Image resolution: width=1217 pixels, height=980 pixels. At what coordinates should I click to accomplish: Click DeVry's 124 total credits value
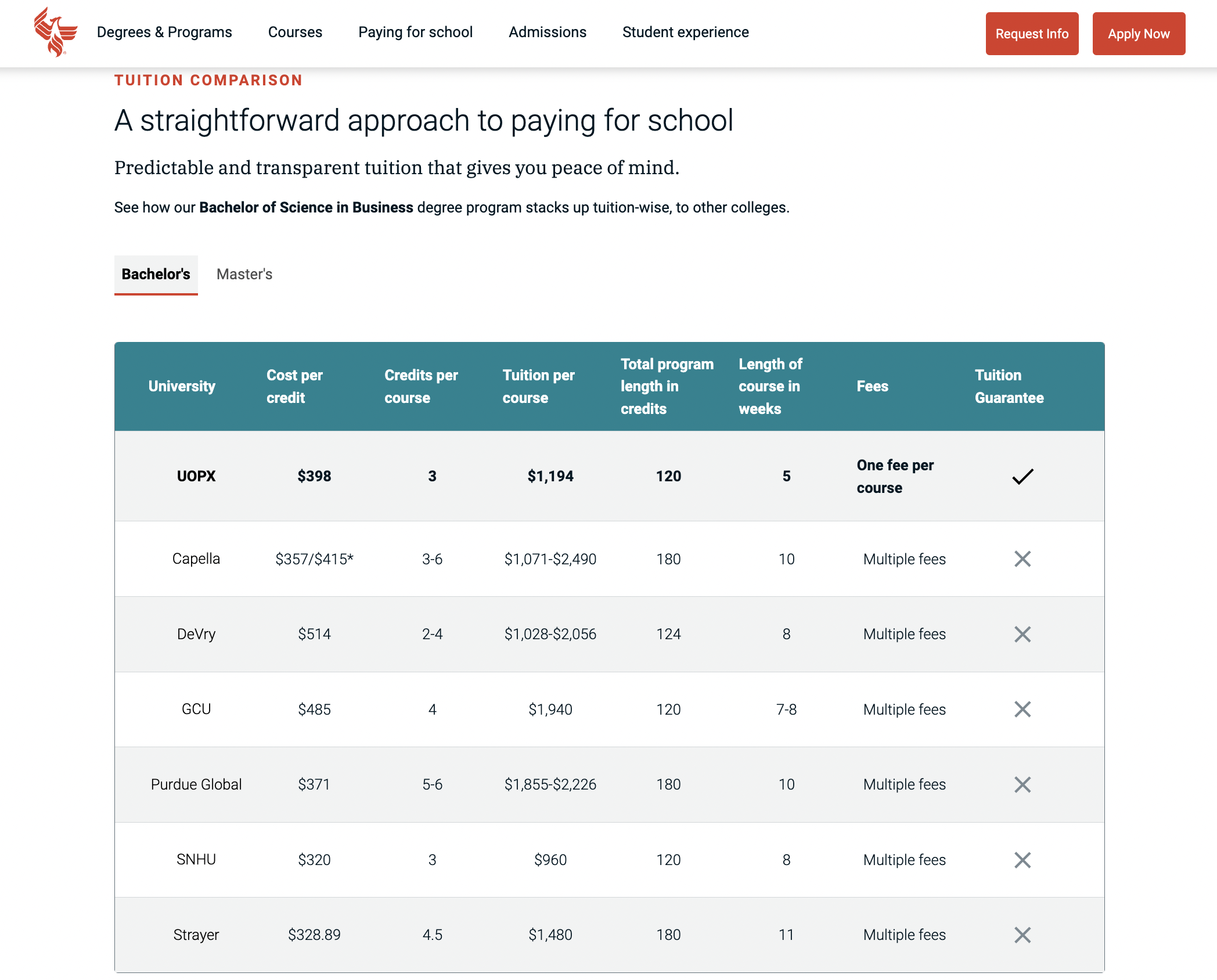point(668,634)
